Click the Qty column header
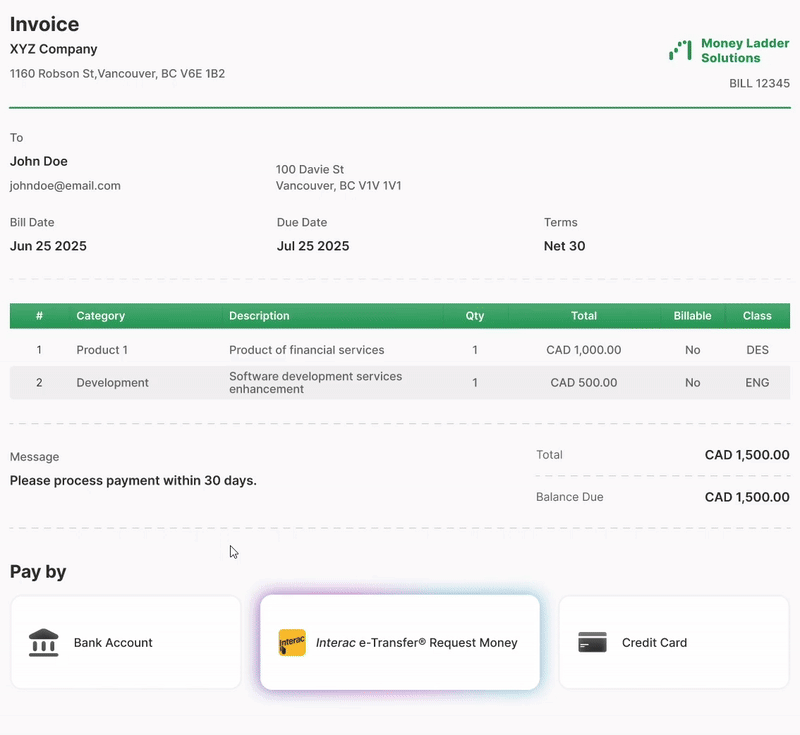Image resolution: width=800 pixels, height=735 pixels. click(475, 316)
